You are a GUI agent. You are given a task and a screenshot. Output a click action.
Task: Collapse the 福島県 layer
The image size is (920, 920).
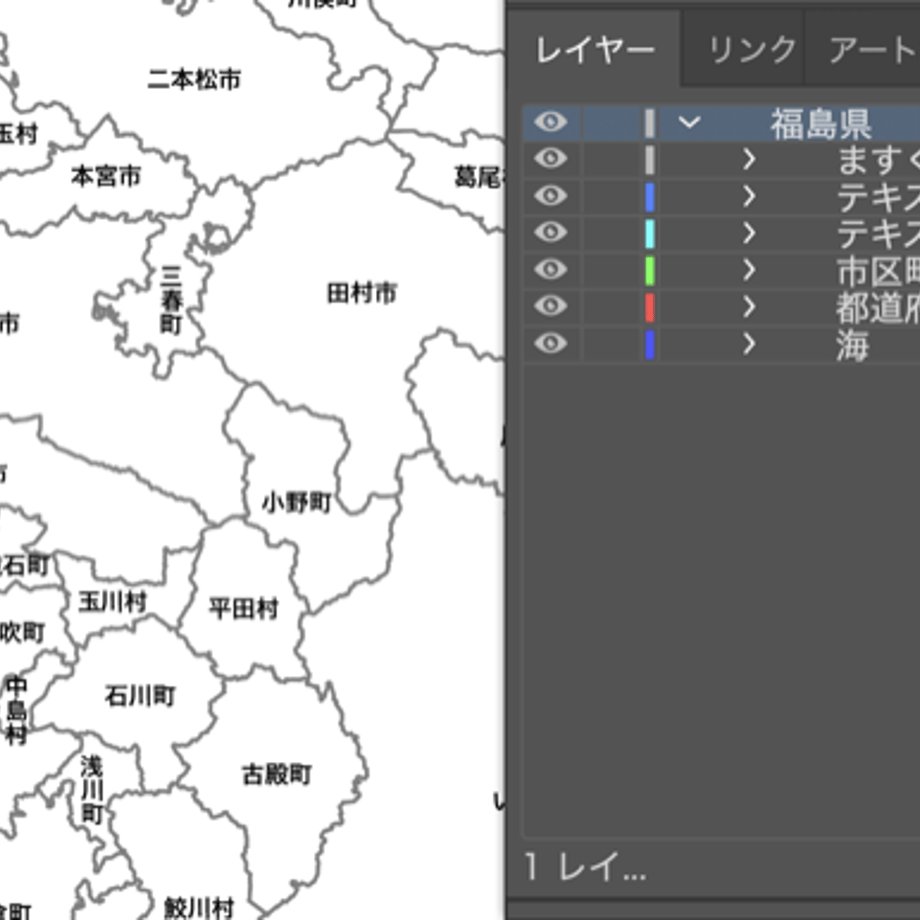(689, 123)
